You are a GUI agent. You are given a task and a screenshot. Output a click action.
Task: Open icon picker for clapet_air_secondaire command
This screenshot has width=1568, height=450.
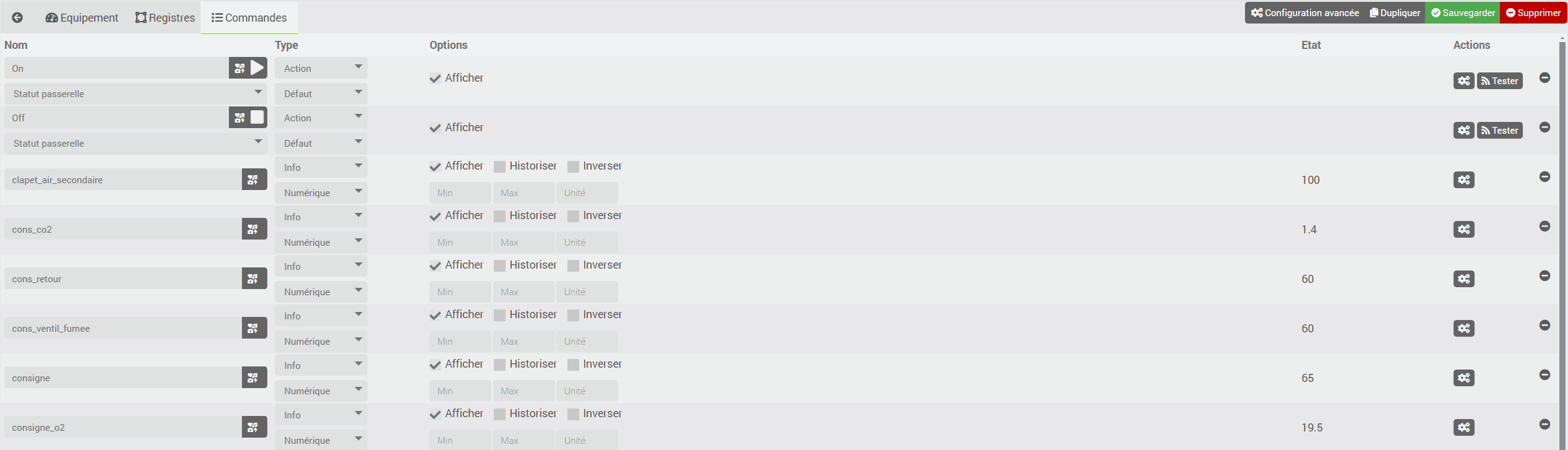point(254,180)
